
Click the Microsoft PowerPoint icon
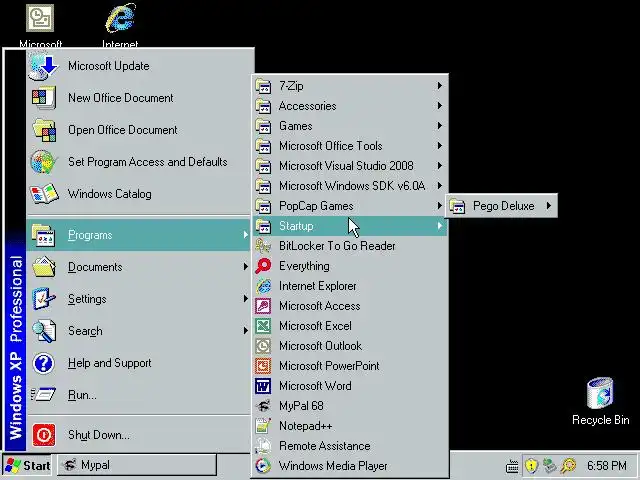[263, 366]
